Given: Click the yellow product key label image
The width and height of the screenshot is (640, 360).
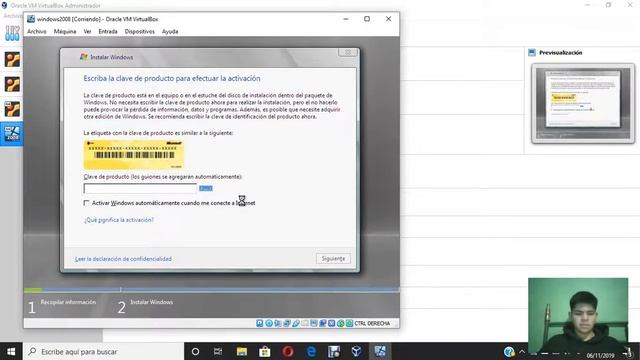Looking at the screenshot, I should point(133,154).
